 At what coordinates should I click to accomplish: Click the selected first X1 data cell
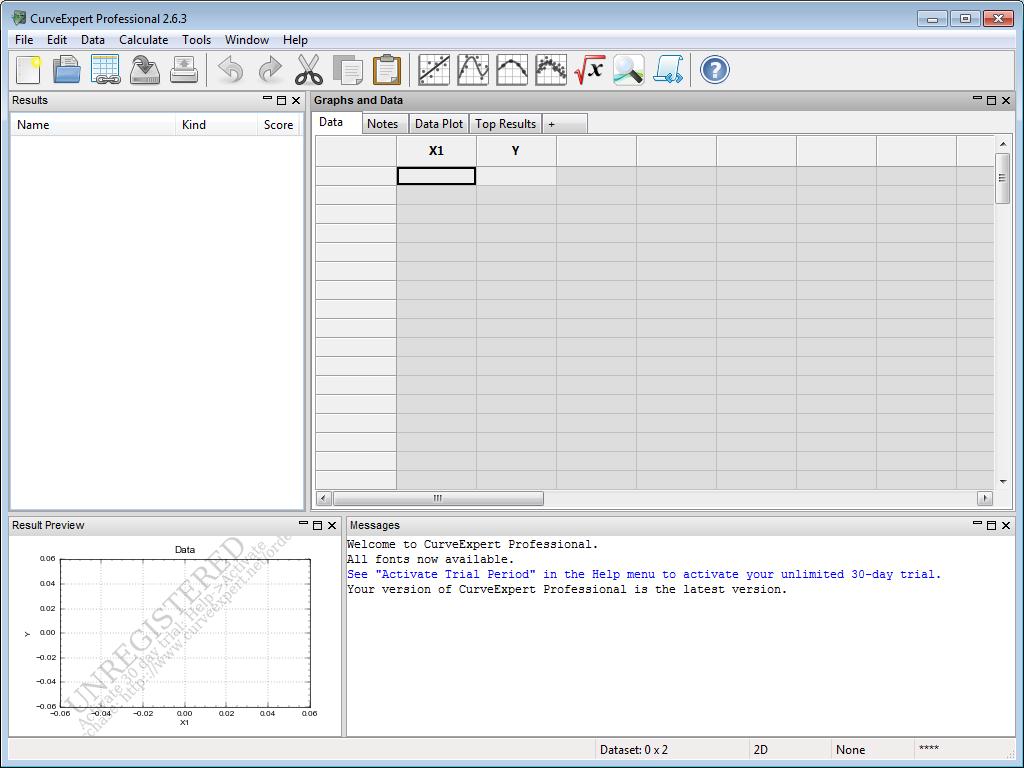[436, 176]
